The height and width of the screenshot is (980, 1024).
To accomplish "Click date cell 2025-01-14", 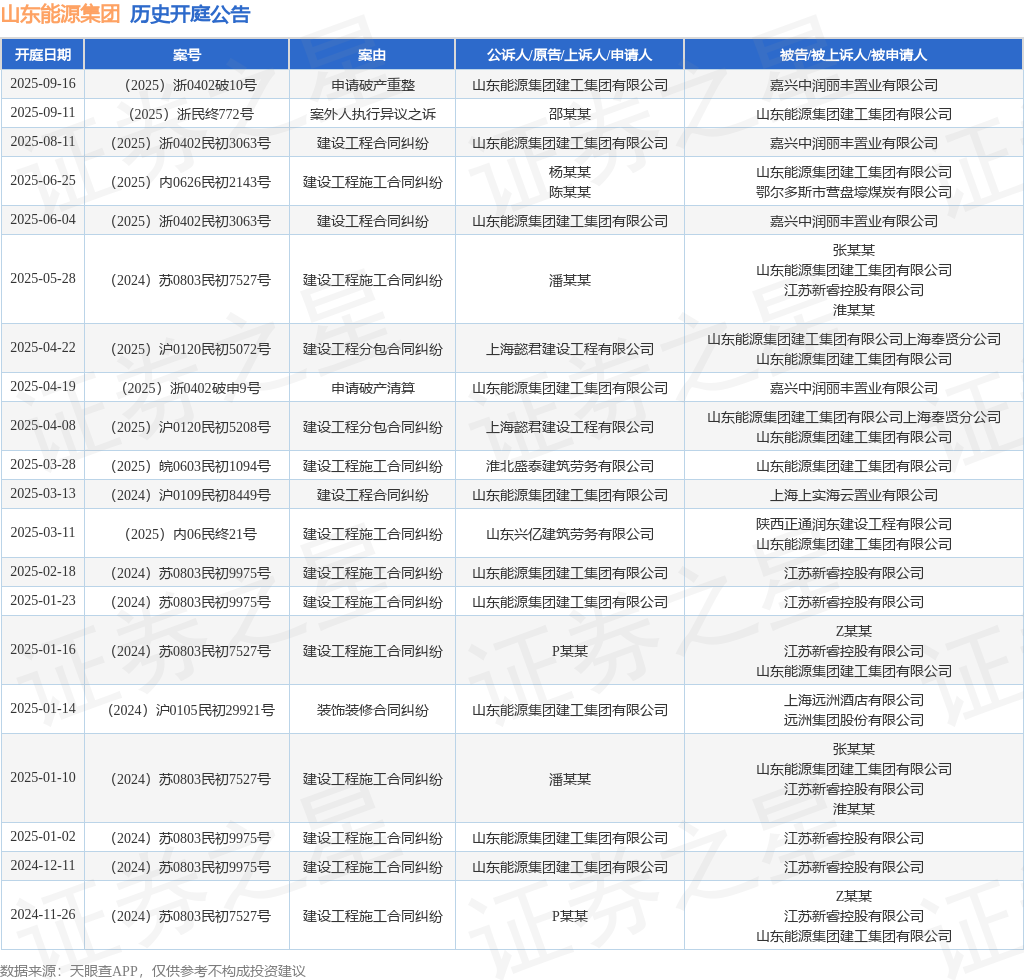I will click(x=42, y=709).
